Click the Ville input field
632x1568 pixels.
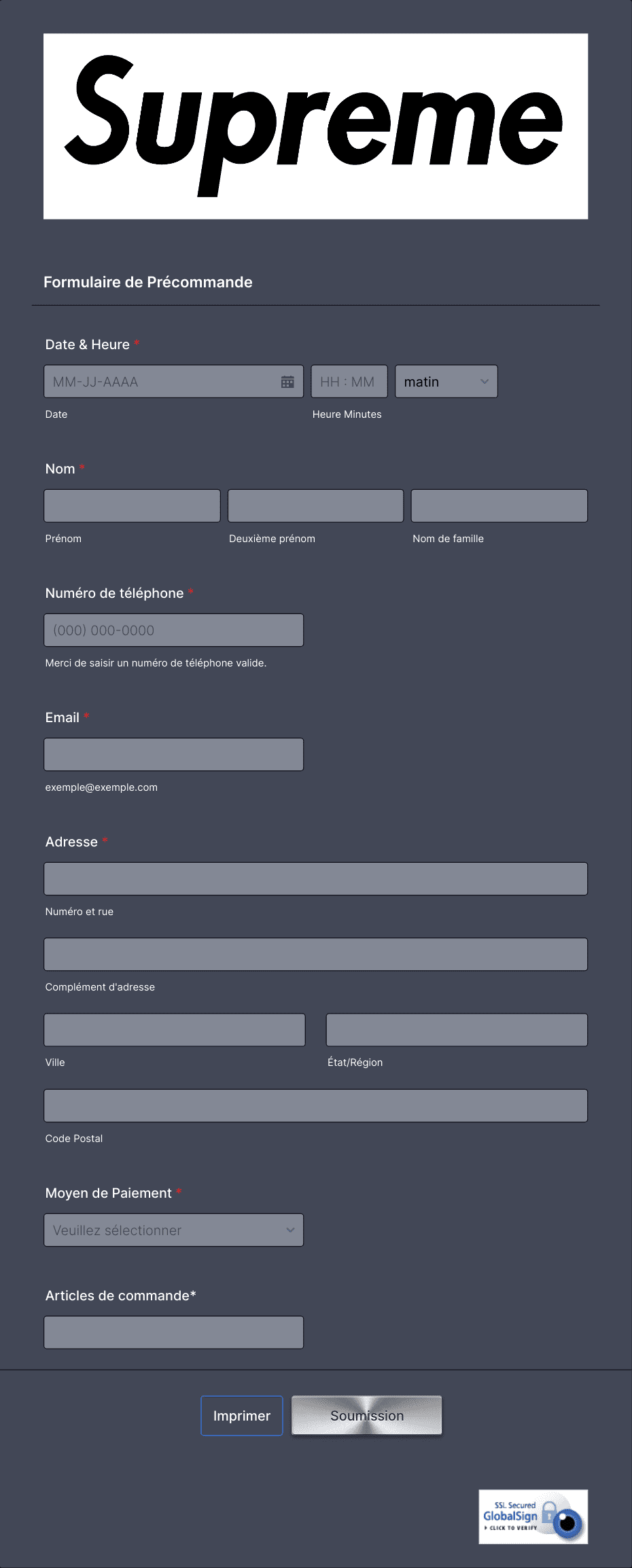click(x=175, y=1030)
